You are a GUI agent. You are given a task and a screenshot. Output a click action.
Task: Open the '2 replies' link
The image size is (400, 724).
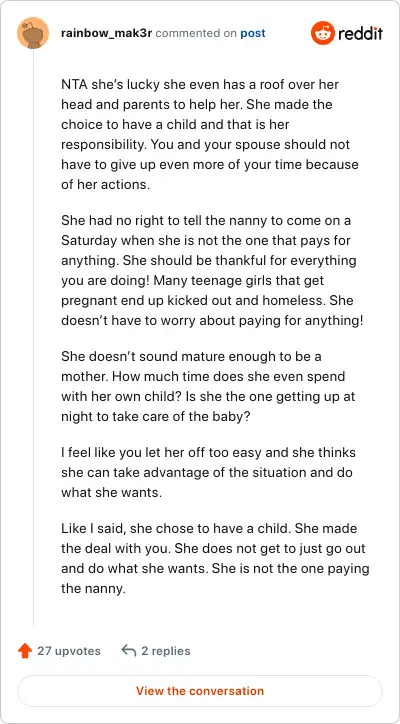click(x=166, y=651)
